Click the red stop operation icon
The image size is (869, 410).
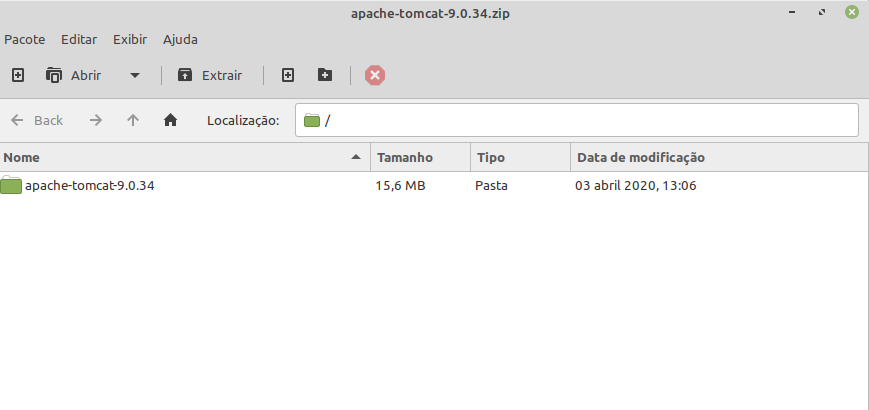[375, 75]
